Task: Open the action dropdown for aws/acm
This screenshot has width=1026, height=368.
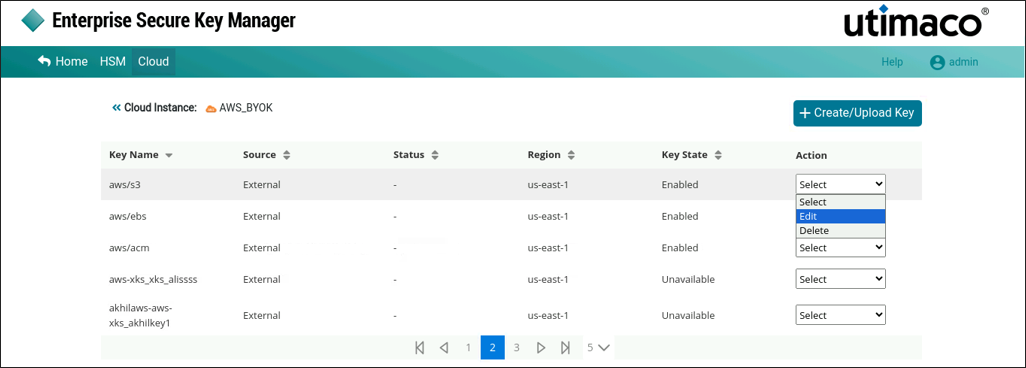Action: pos(841,248)
